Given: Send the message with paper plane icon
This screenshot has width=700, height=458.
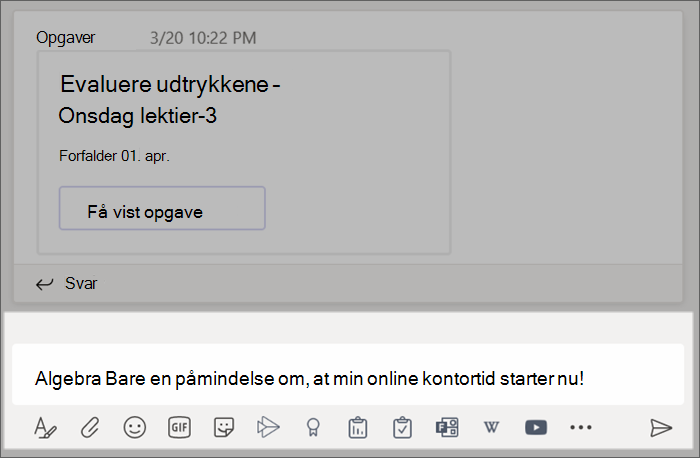Looking at the screenshot, I should (661, 428).
